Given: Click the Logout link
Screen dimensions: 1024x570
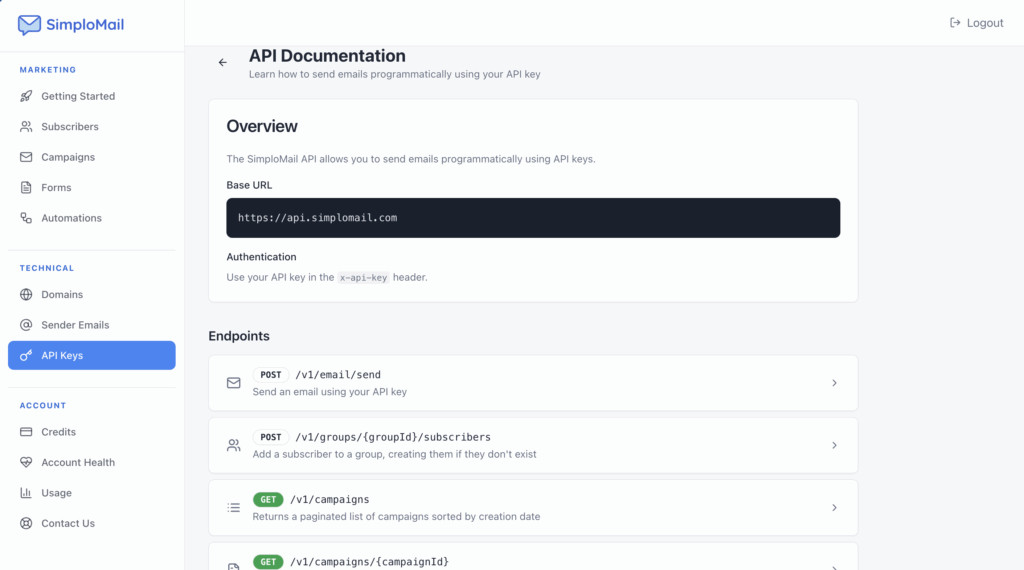Looking at the screenshot, I should tap(976, 23).
